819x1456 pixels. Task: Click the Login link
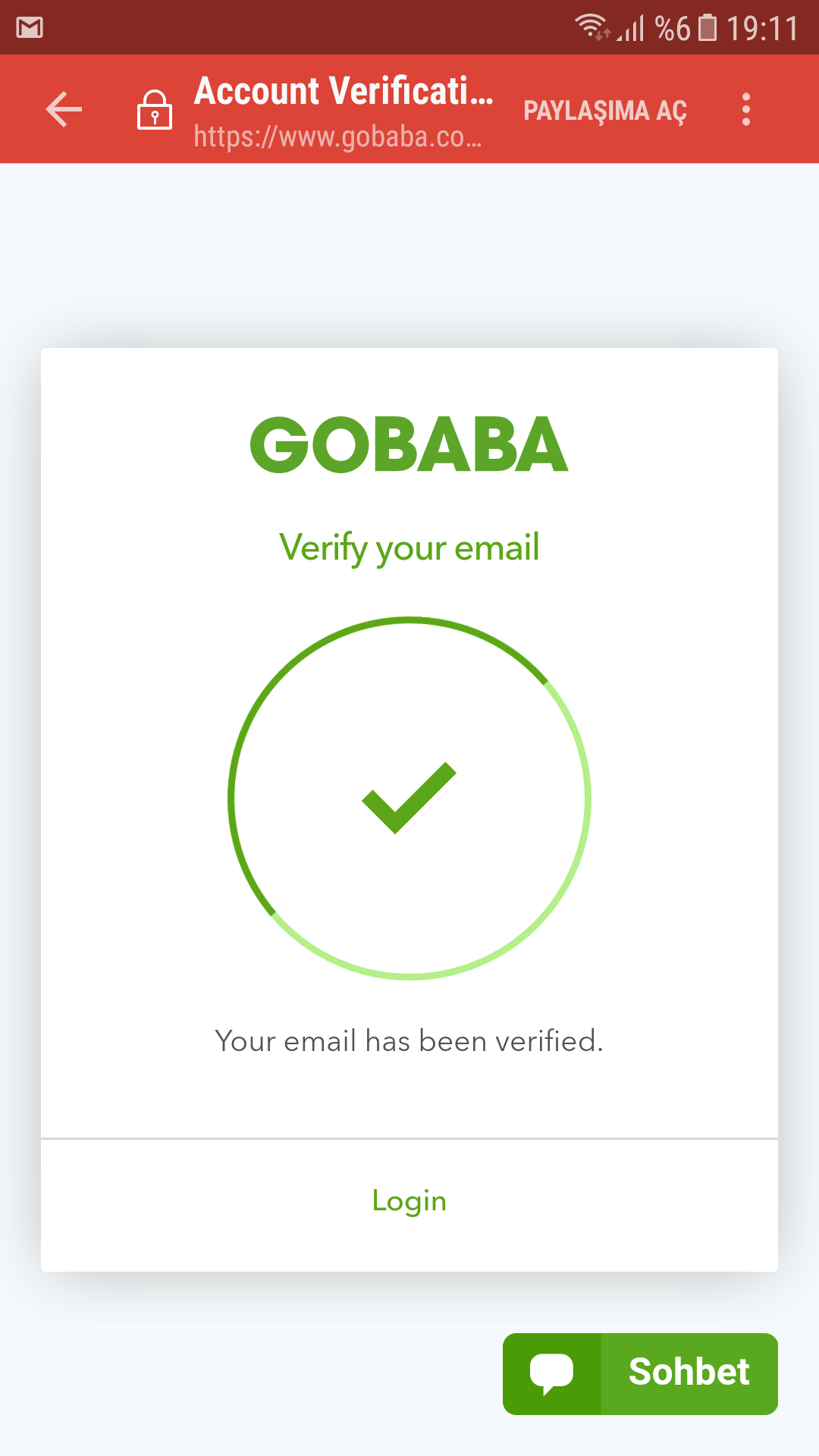409,1201
